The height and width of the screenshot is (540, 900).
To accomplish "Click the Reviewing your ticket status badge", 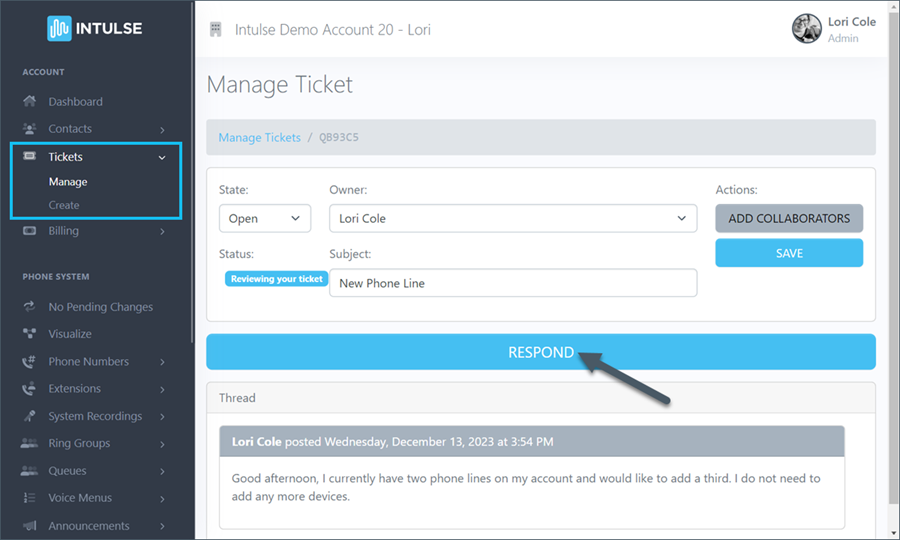I will (276, 279).
